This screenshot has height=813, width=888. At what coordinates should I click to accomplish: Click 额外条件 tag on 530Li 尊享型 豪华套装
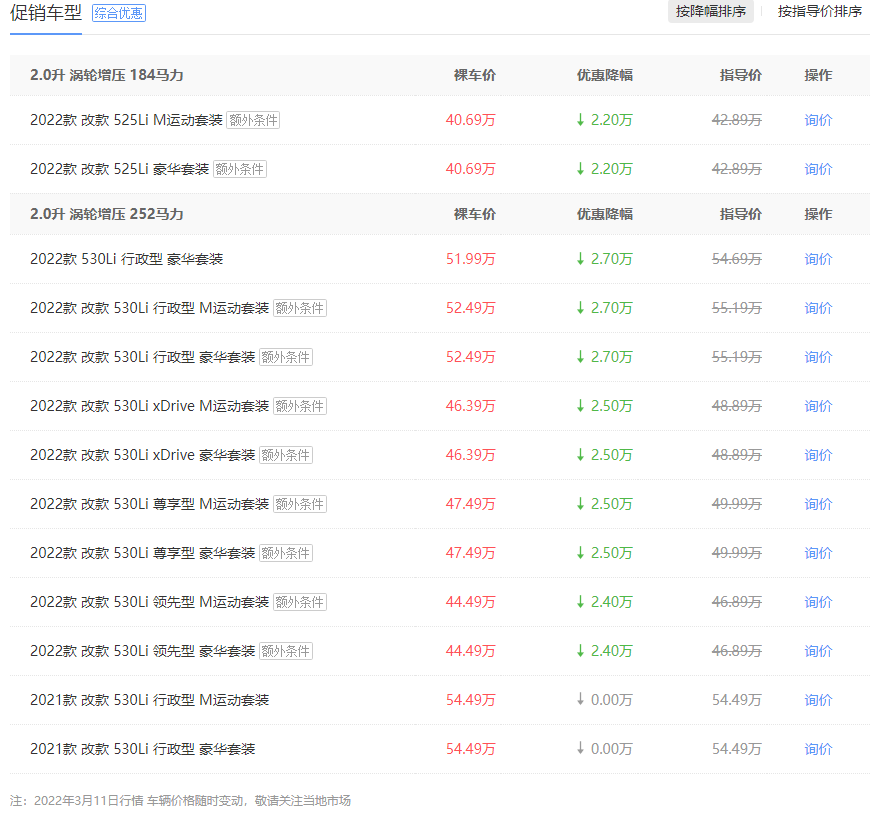pyautogui.click(x=286, y=553)
